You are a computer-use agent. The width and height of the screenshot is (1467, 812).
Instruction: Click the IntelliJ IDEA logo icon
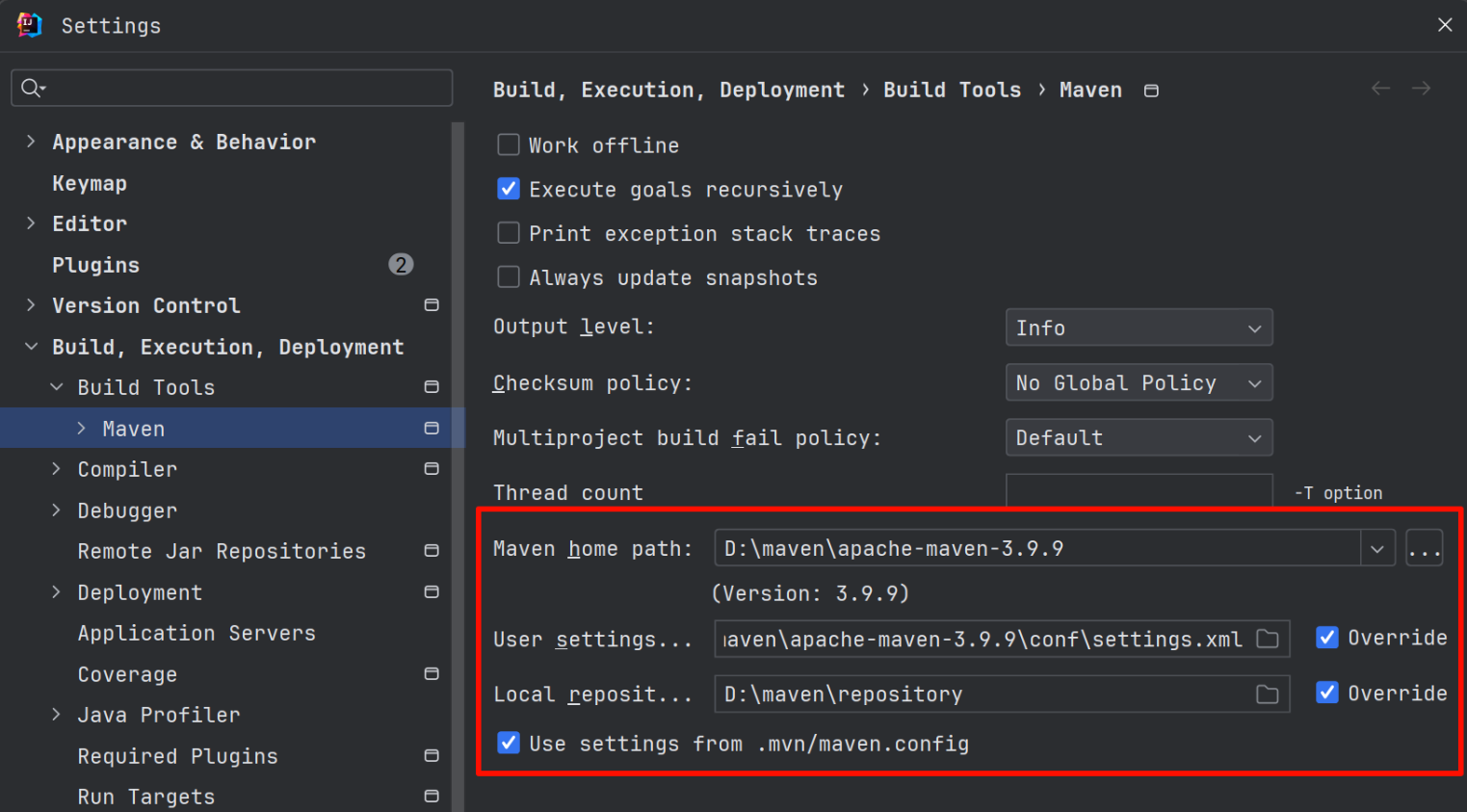click(x=30, y=25)
